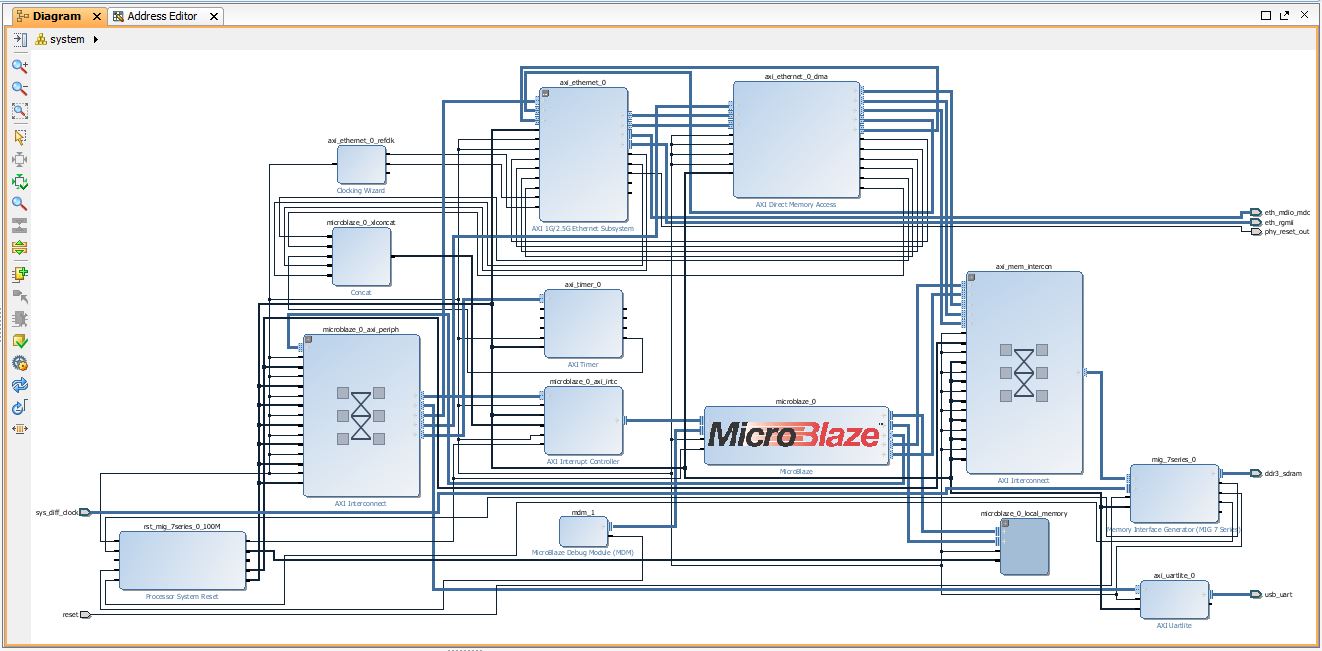Expand the microblaze_0_axi_periph block hierarchy square
The width and height of the screenshot is (1322, 651).
[308, 340]
